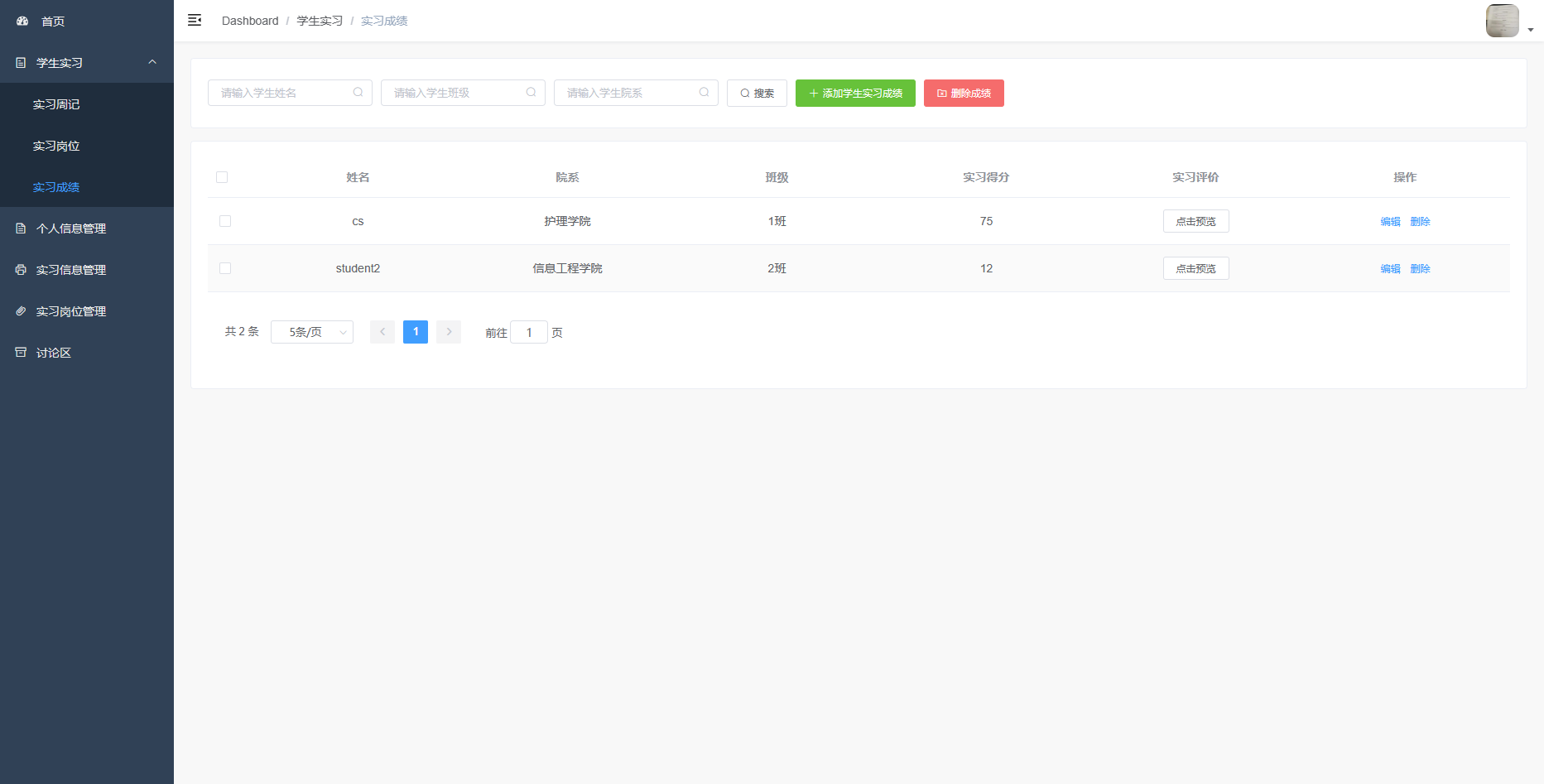Image resolution: width=1544 pixels, height=784 pixels.
Task: Click the search icon in department field
Action: point(704,93)
